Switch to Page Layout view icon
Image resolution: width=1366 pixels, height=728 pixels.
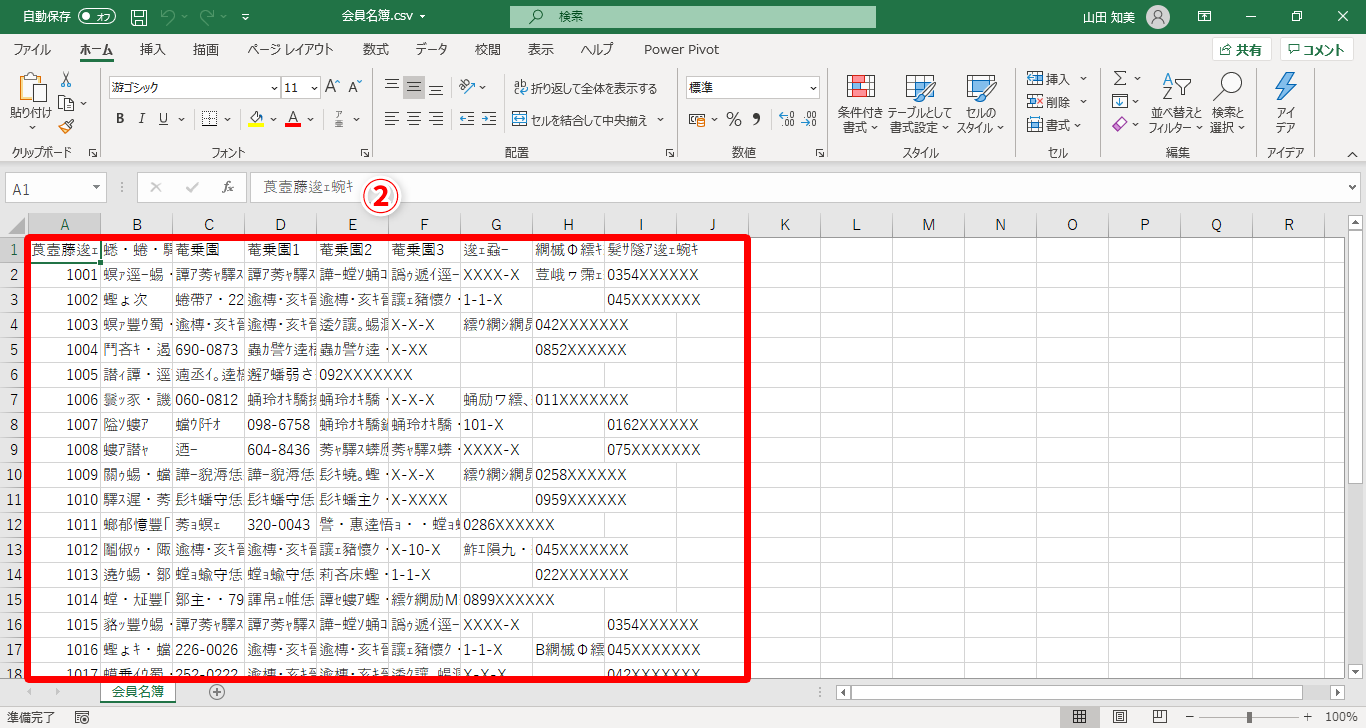click(1120, 717)
